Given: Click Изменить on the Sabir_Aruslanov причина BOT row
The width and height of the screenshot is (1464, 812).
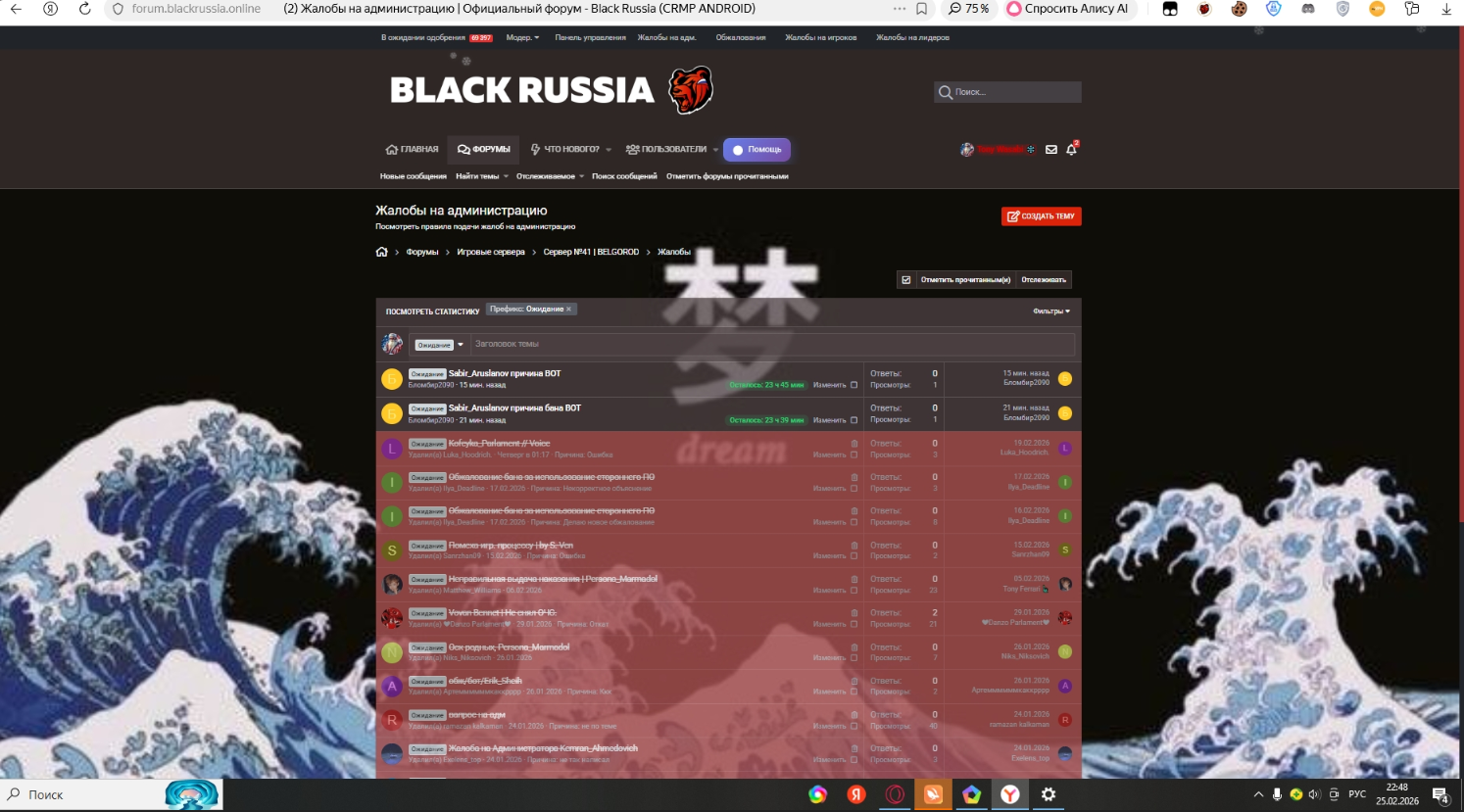Looking at the screenshot, I should (x=829, y=385).
